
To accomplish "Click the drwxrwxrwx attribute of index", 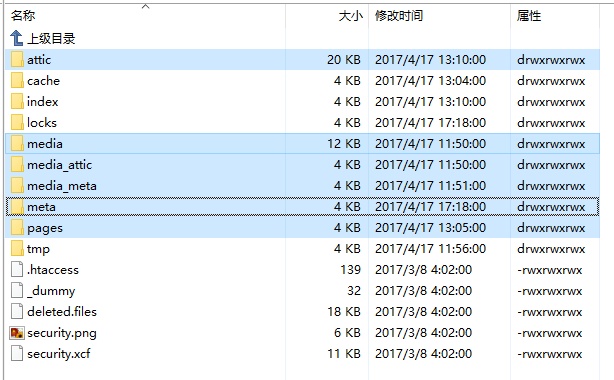I will (x=551, y=102).
